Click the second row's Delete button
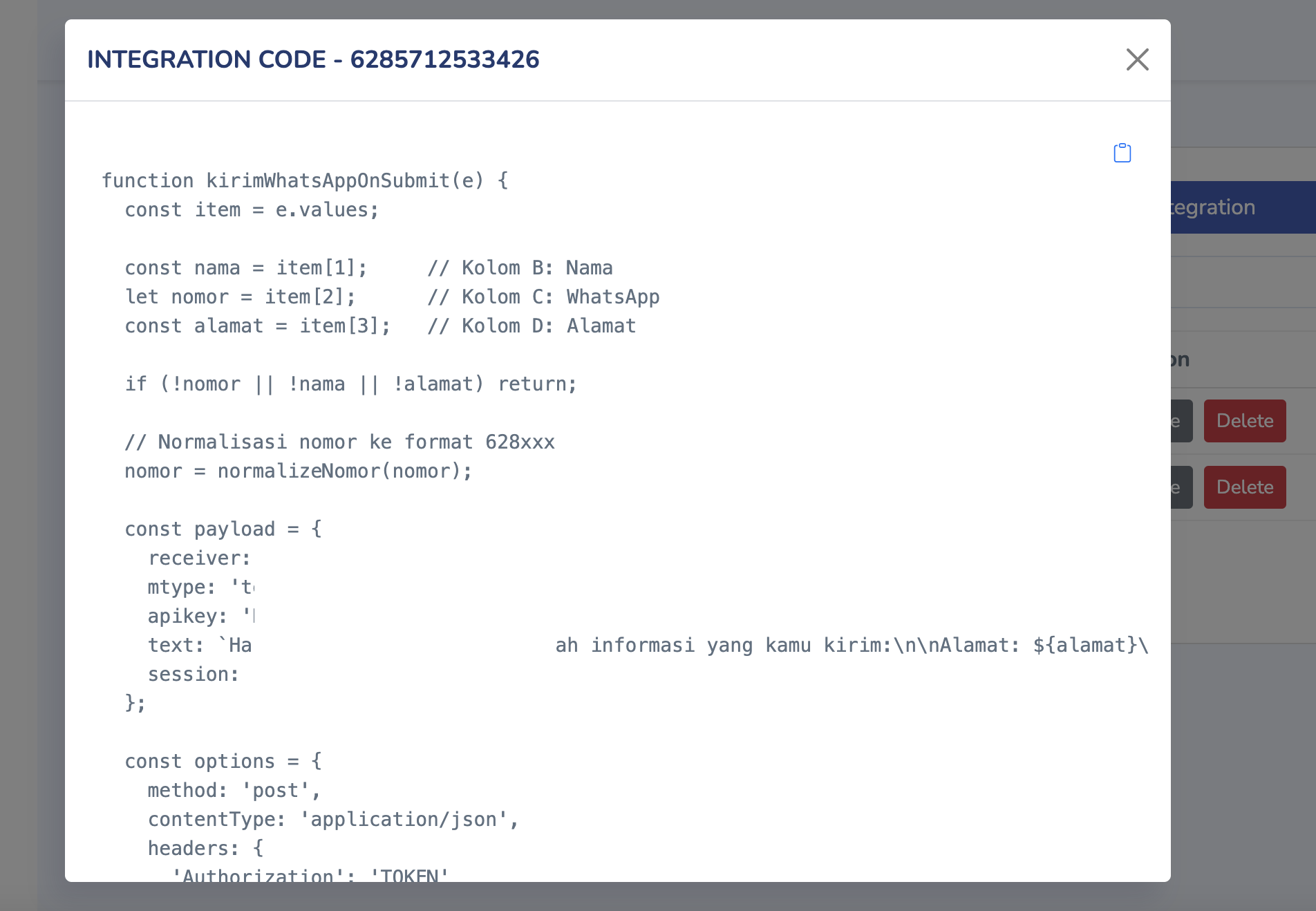 coord(1244,487)
